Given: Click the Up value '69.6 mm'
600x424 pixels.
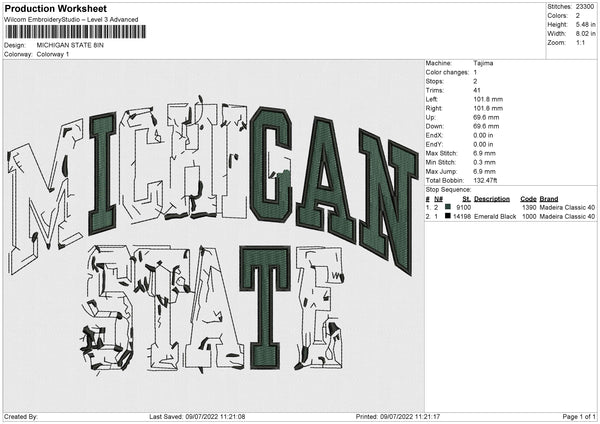Looking at the screenshot, I should 486,117.
